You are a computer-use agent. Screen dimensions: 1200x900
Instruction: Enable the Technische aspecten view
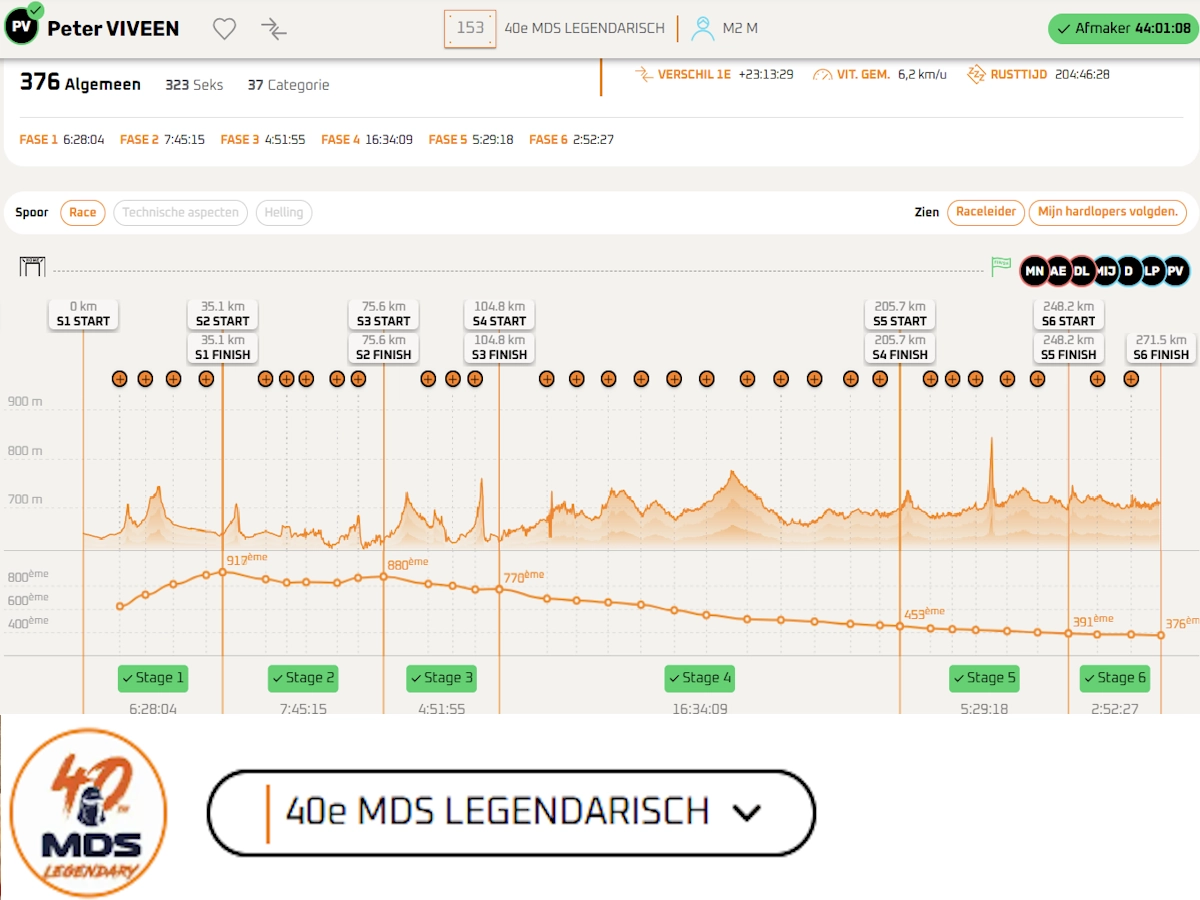coord(180,212)
